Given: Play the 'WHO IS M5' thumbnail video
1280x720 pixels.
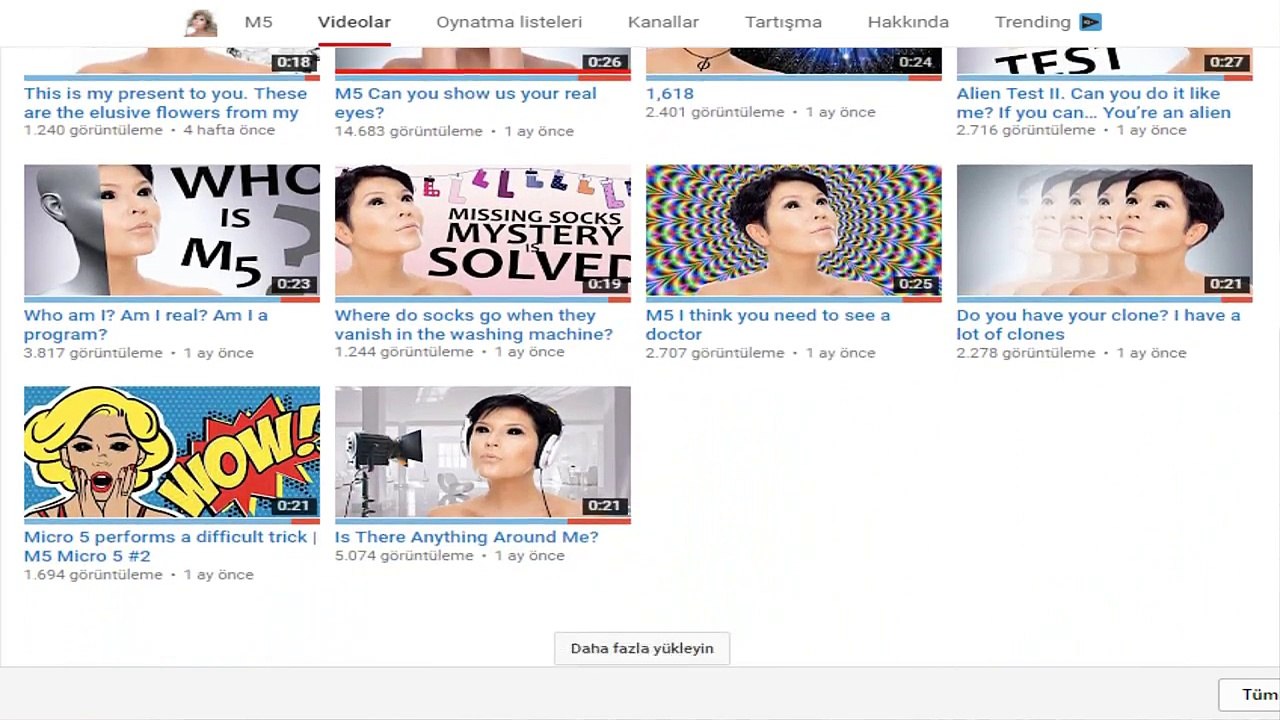Looking at the screenshot, I should [172, 231].
